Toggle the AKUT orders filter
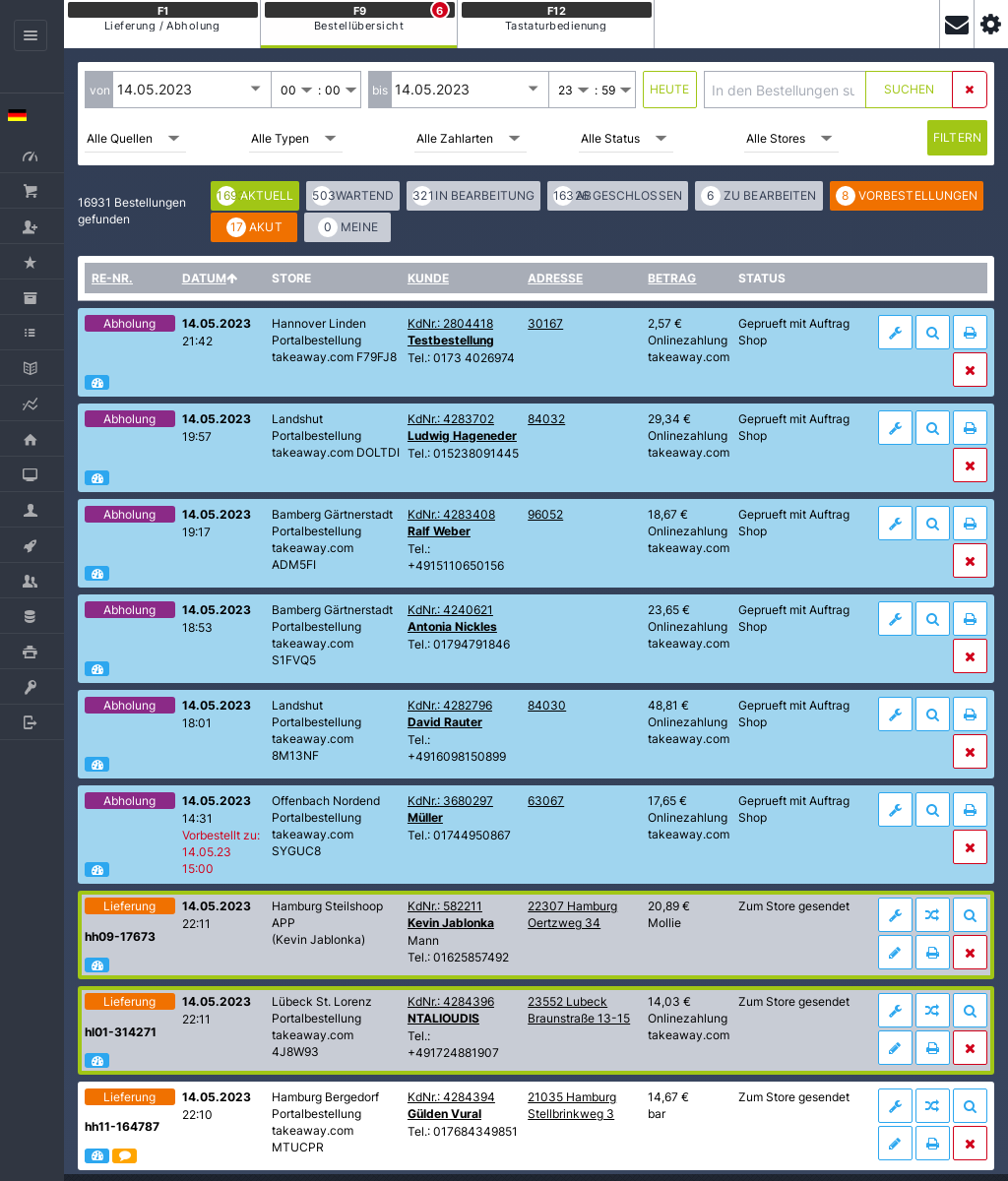The image size is (1008, 1181). point(254,227)
